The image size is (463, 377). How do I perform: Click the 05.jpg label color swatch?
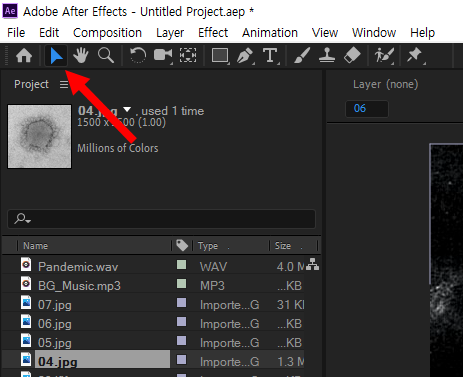[181, 341]
